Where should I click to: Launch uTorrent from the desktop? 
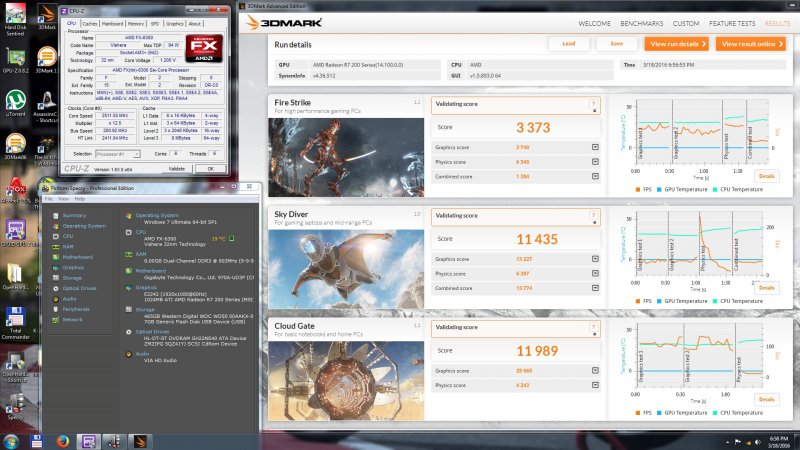(15, 103)
